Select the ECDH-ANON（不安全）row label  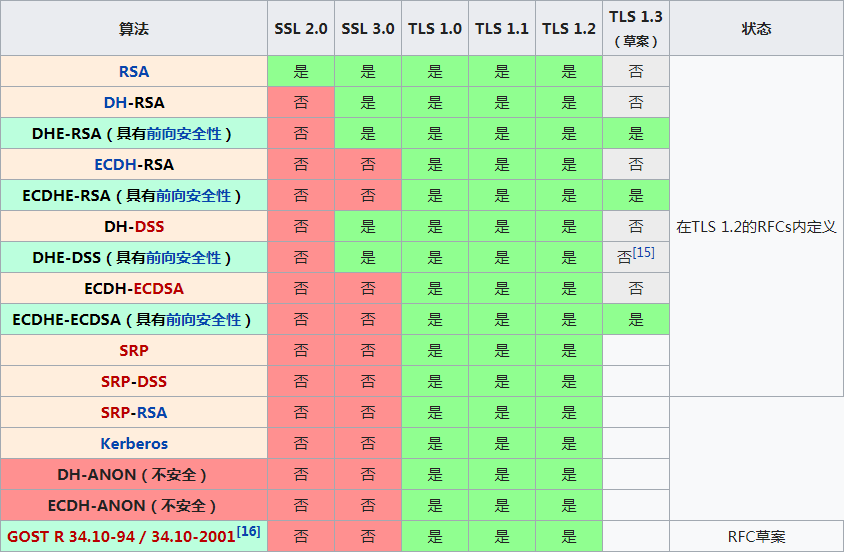click(x=134, y=506)
